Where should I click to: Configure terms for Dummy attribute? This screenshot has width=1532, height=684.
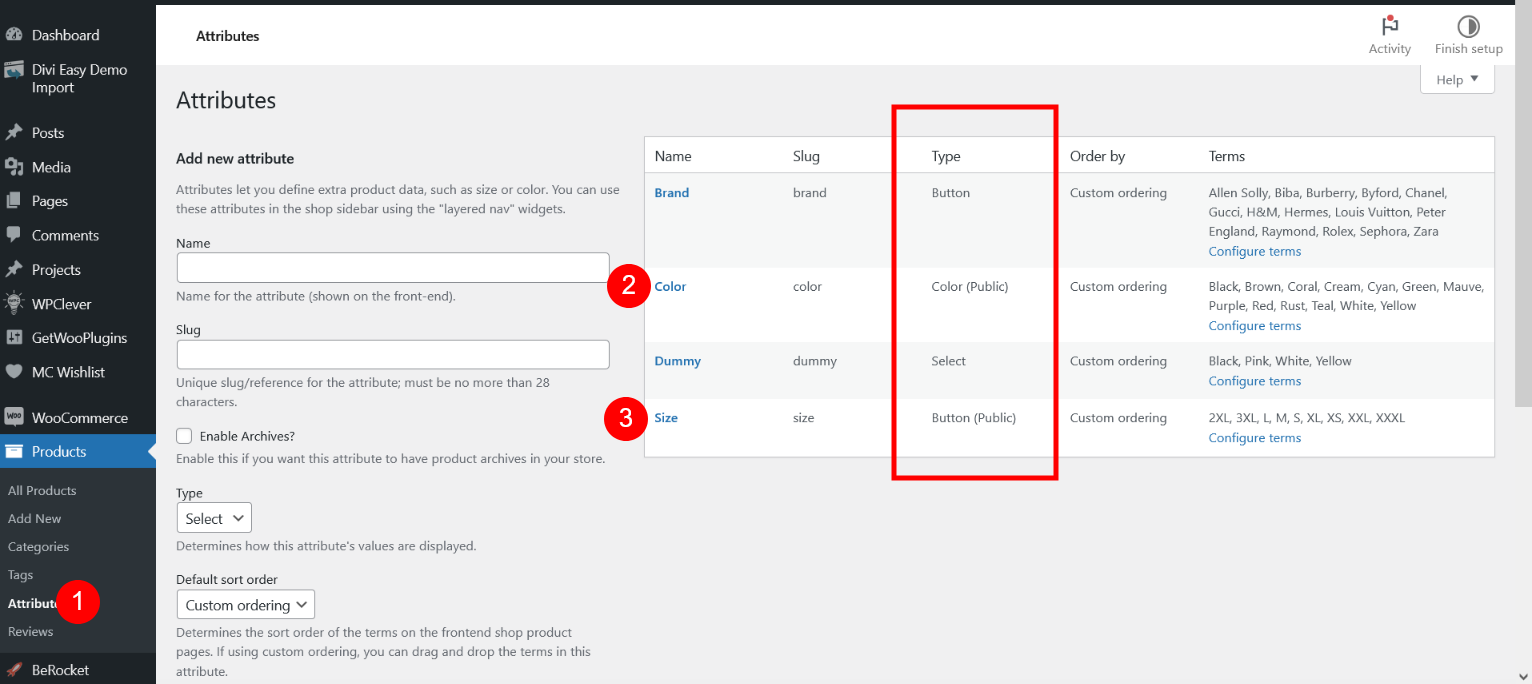[1255, 381]
